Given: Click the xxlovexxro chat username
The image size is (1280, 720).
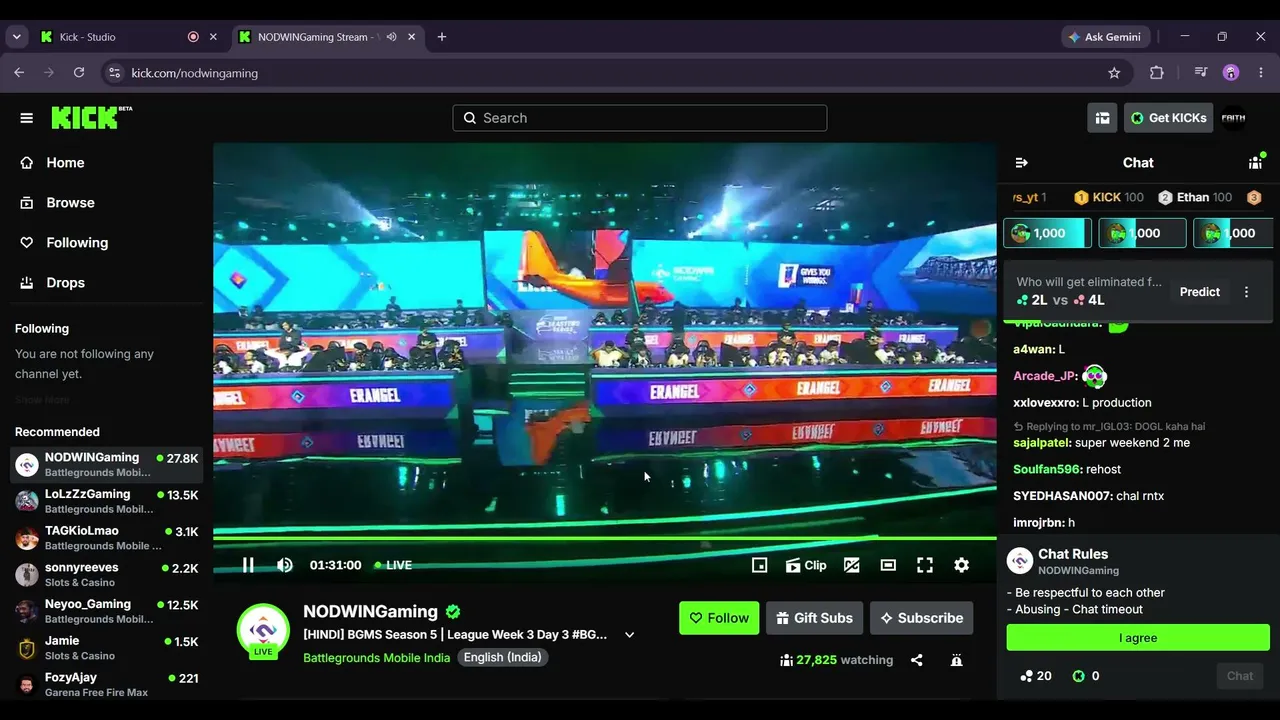Looking at the screenshot, I should [1046, 403].
